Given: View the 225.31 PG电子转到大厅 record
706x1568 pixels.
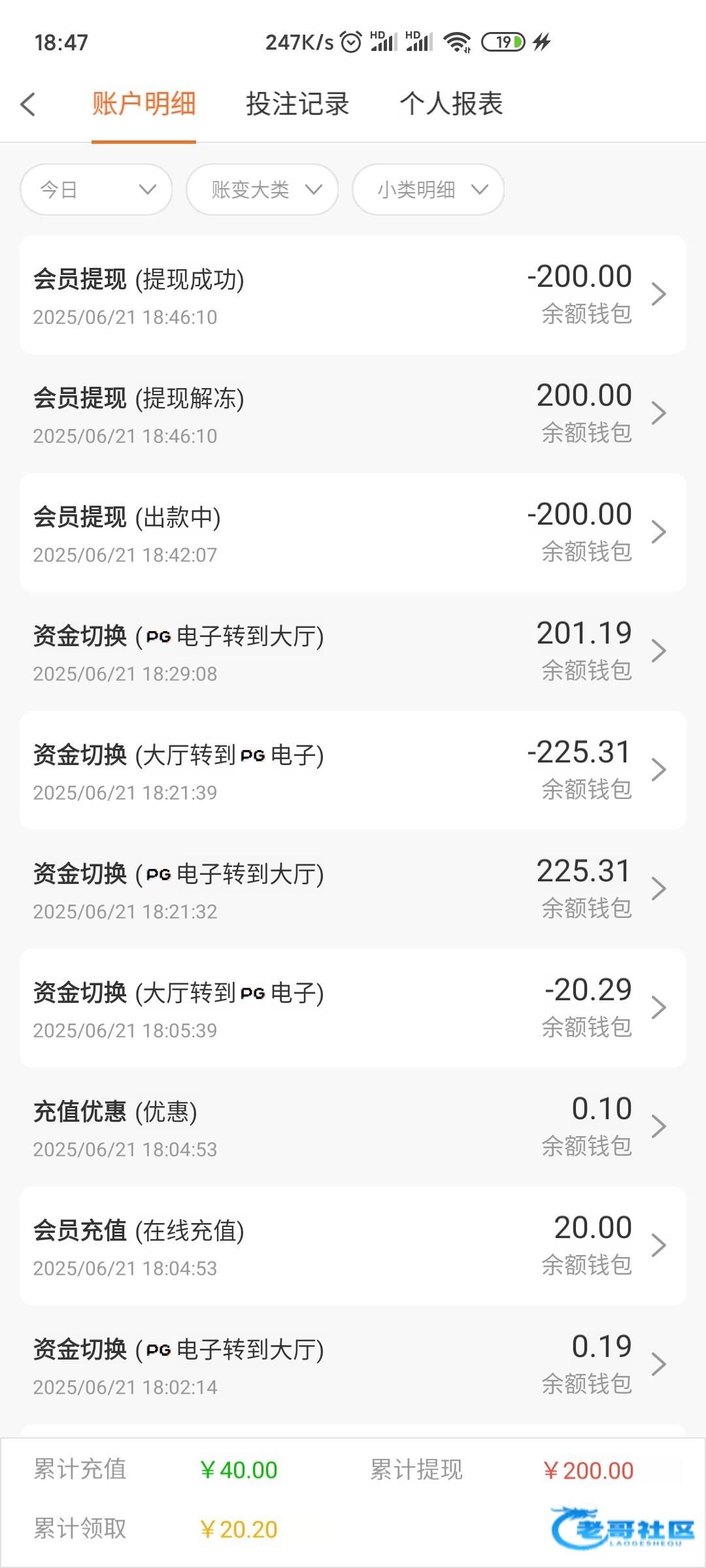Looking at the screenshot, I should pyautogui.click(x=353, y=889).
